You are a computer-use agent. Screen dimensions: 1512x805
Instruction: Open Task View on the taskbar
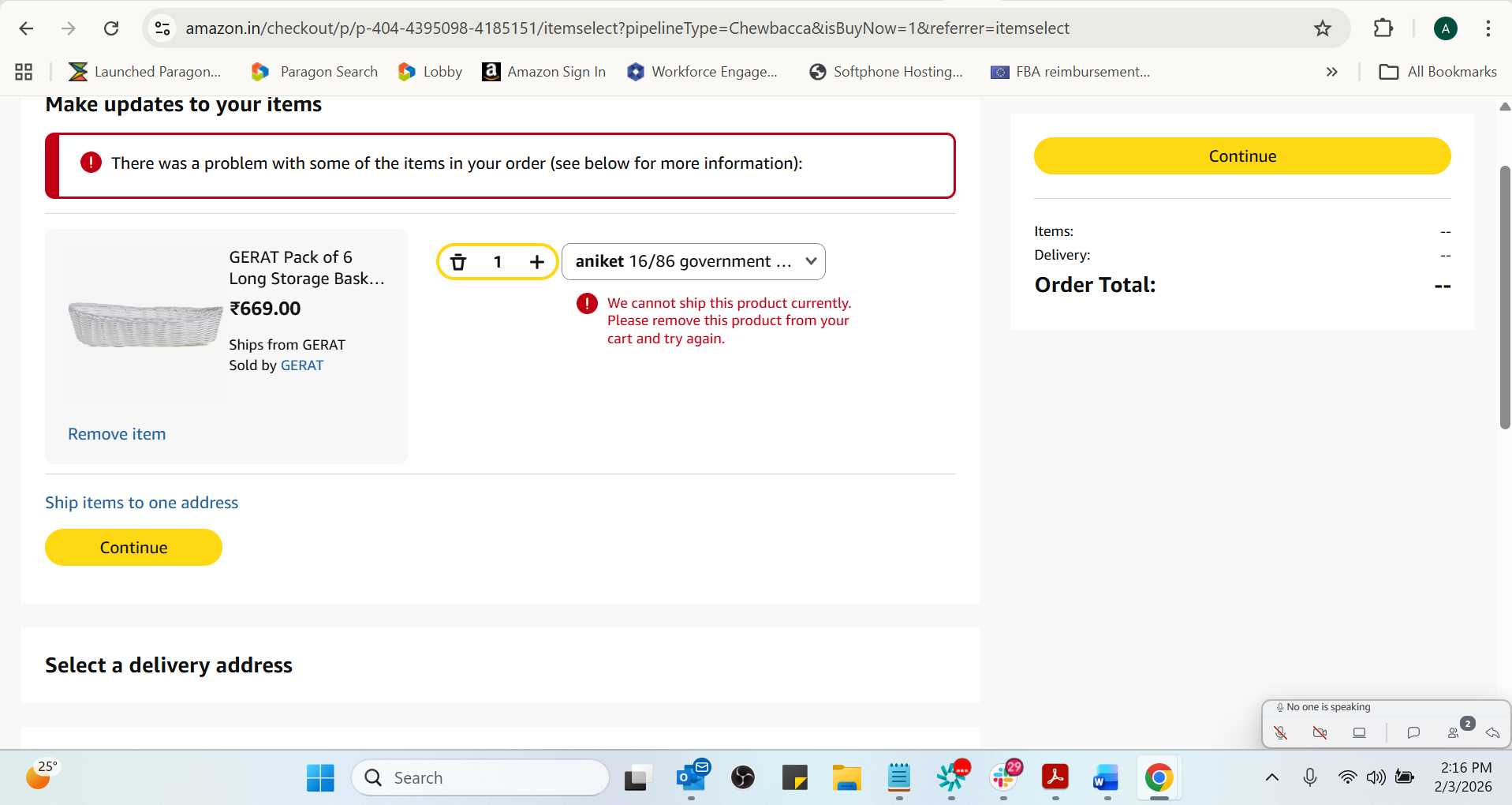pyautogui.click(x=638, y=778)
